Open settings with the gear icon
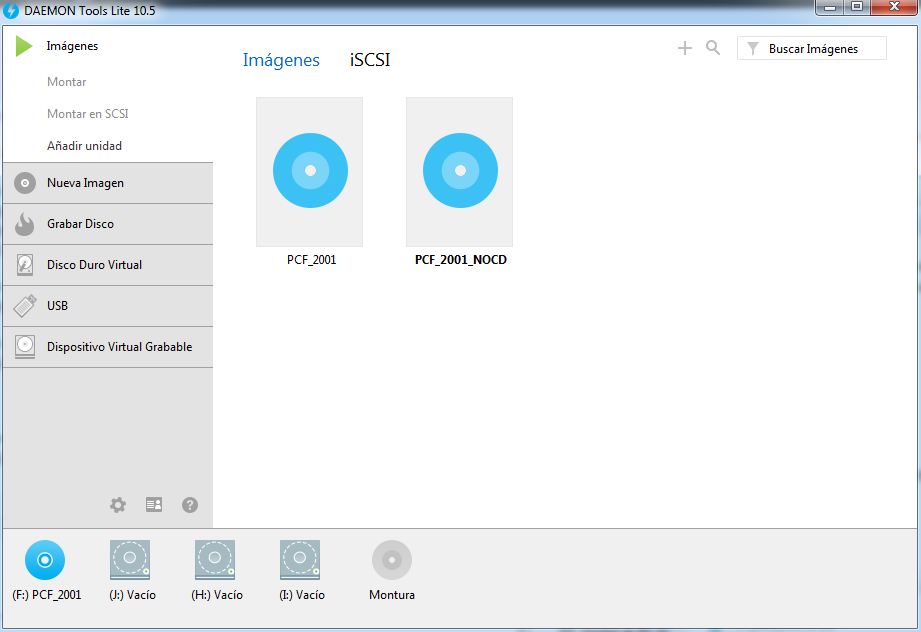This screenshot has width=921, height=632. coord(118,505)
